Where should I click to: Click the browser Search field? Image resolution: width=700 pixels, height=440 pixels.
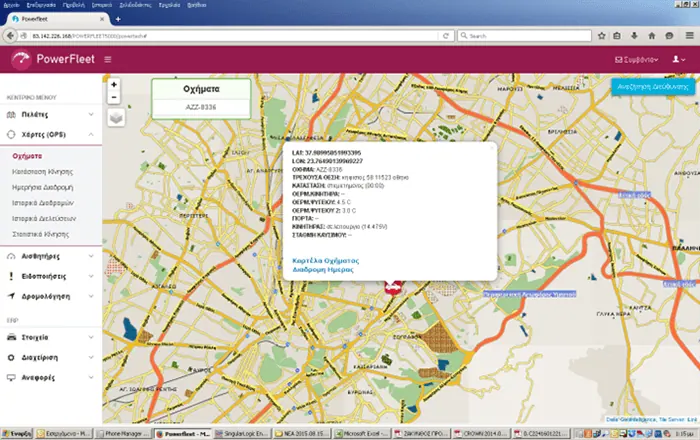click(525, 36)
